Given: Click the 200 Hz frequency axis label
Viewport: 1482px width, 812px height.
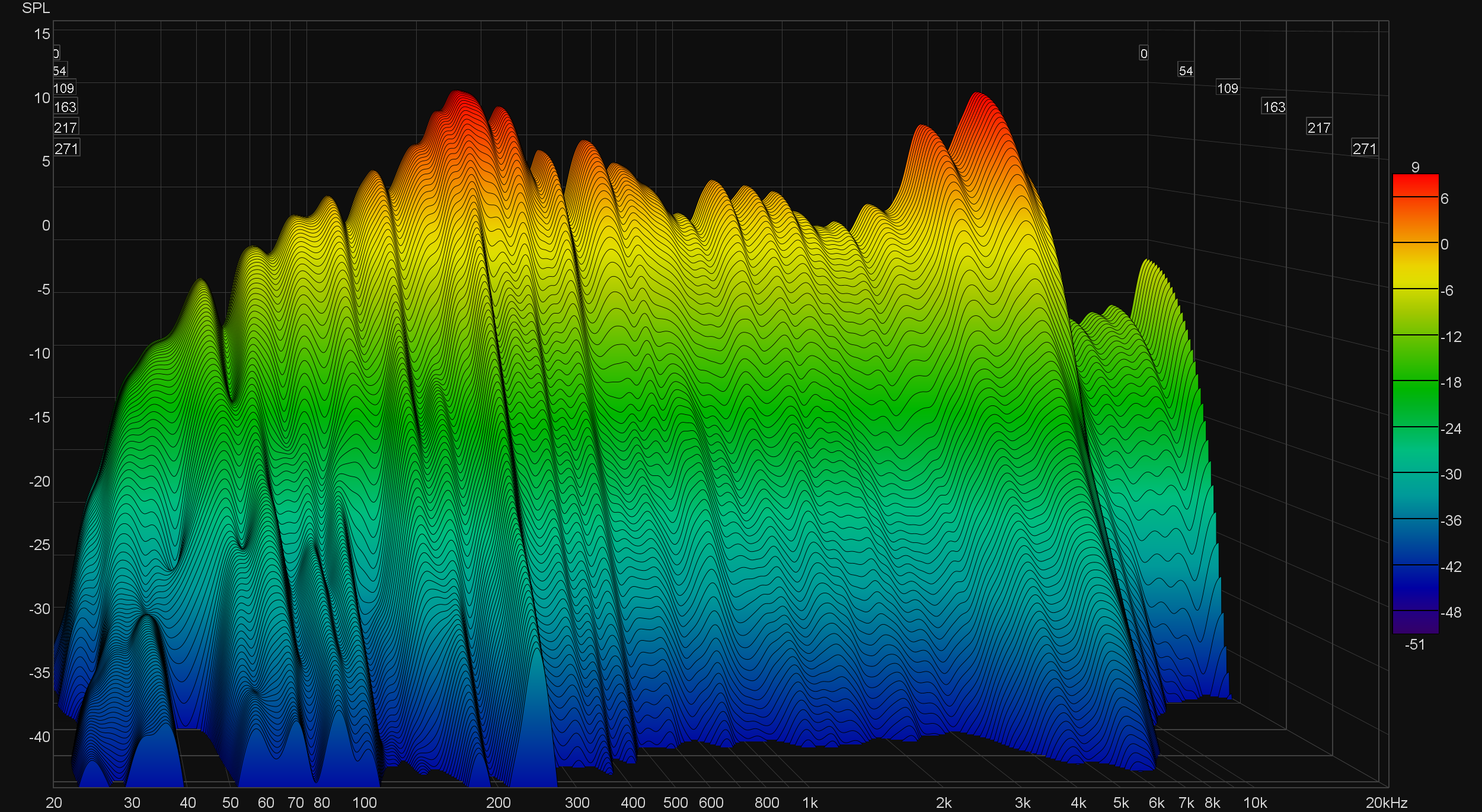Looking at the screenshot, I should (498, 803).
